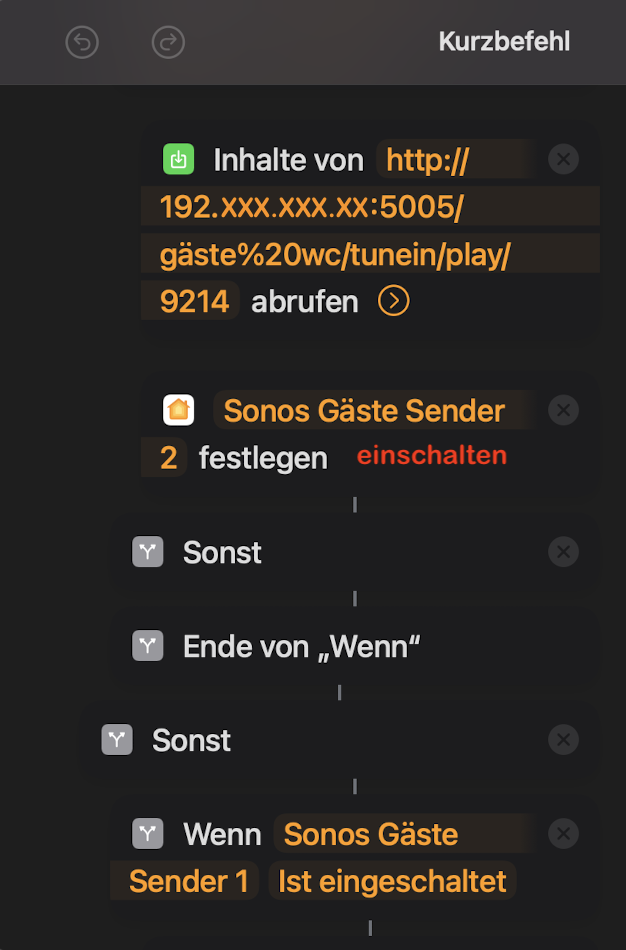Remove the Sonos Gäste Sender 2 action
This screenshot has width=626, height=950.
tap(564, 410)
